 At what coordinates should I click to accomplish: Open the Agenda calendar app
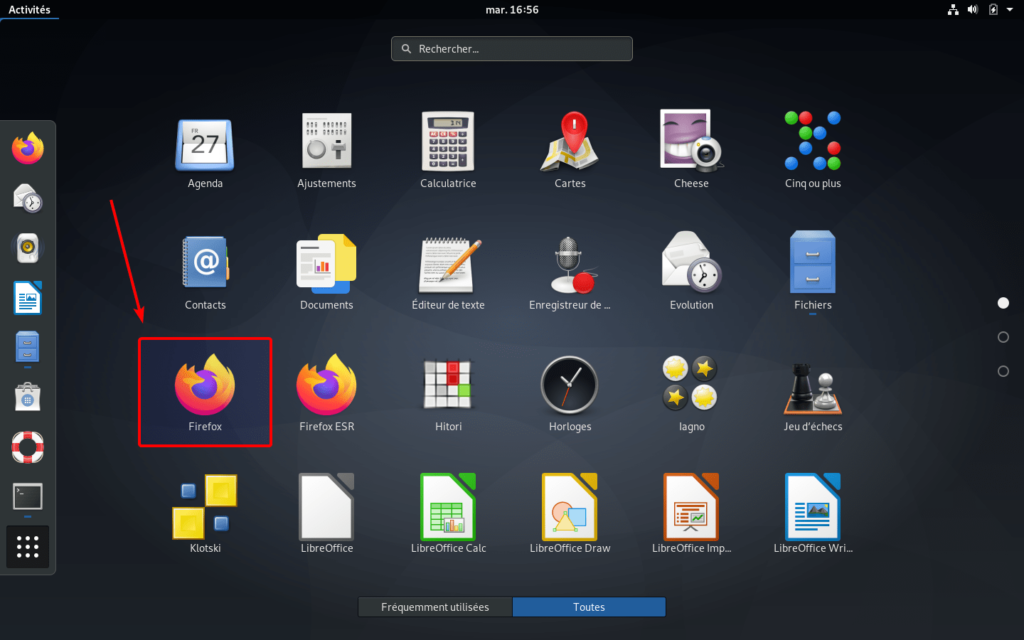(x=205, y=145)
